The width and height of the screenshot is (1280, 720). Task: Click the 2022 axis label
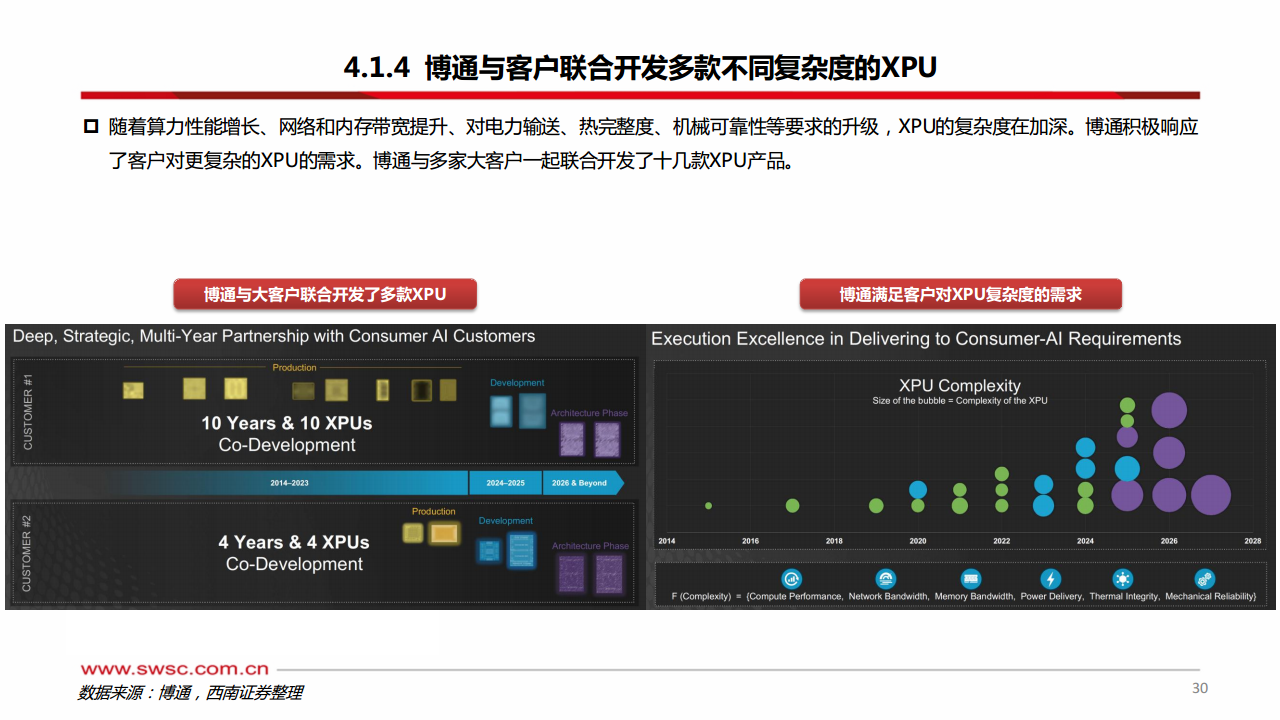tap(1002, 541)
